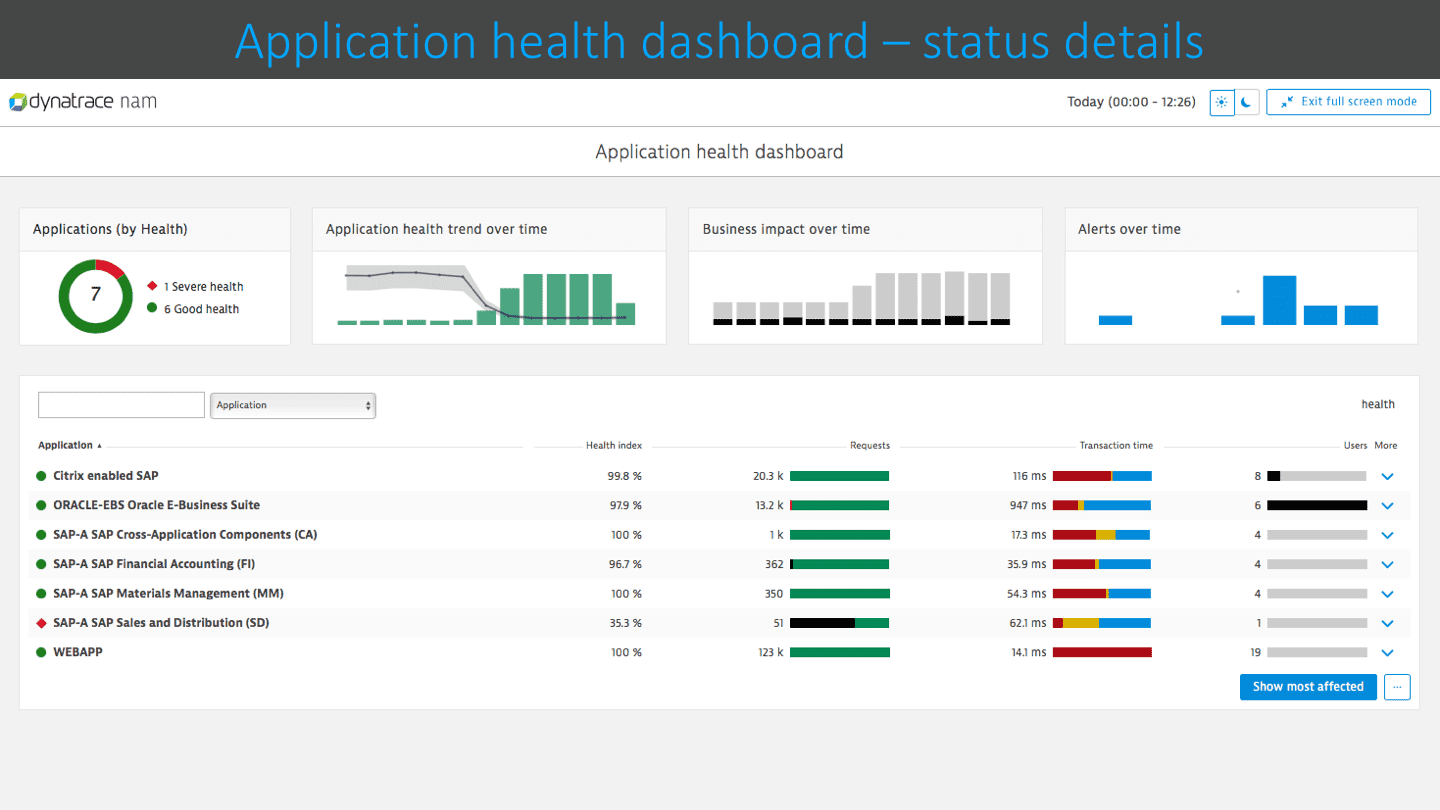Click green health dot for ORACLE-EBS

click(42, 505)
